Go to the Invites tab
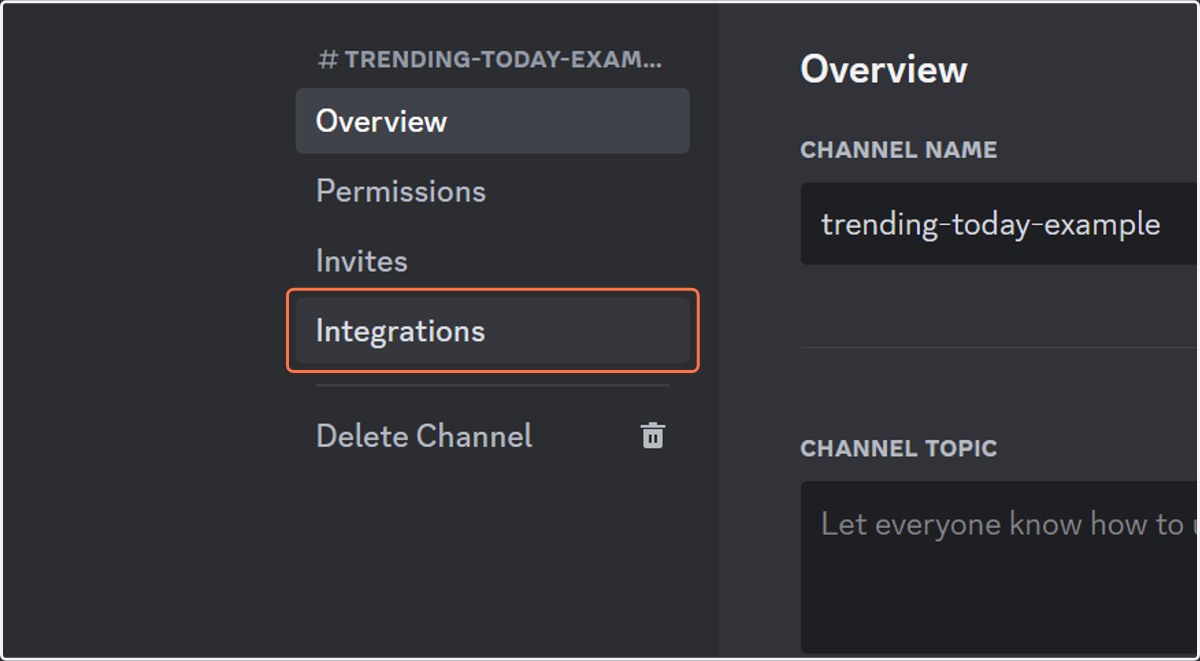The height and width of the screenshot is (661, 1200). (x=492, y=261)
